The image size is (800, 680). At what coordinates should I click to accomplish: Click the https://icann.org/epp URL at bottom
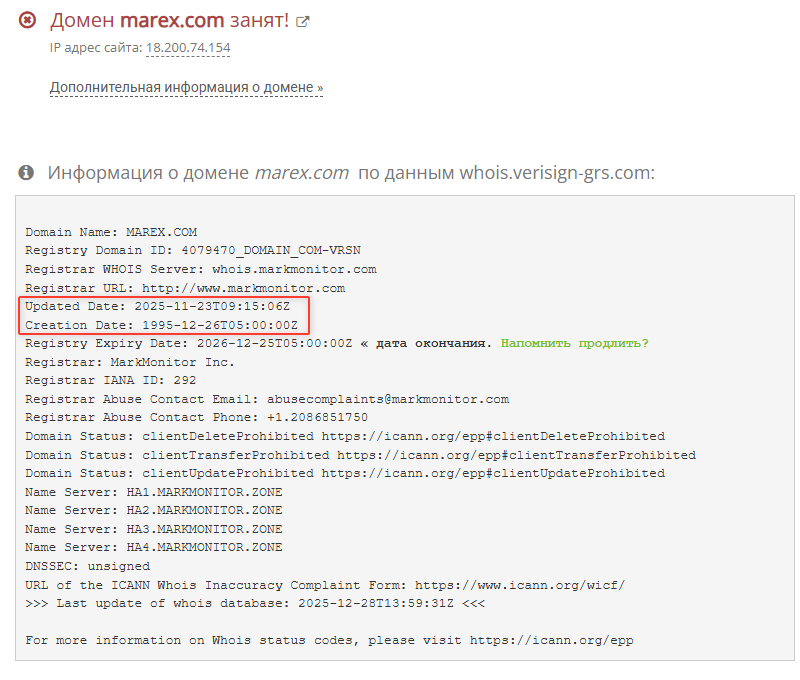552,641
